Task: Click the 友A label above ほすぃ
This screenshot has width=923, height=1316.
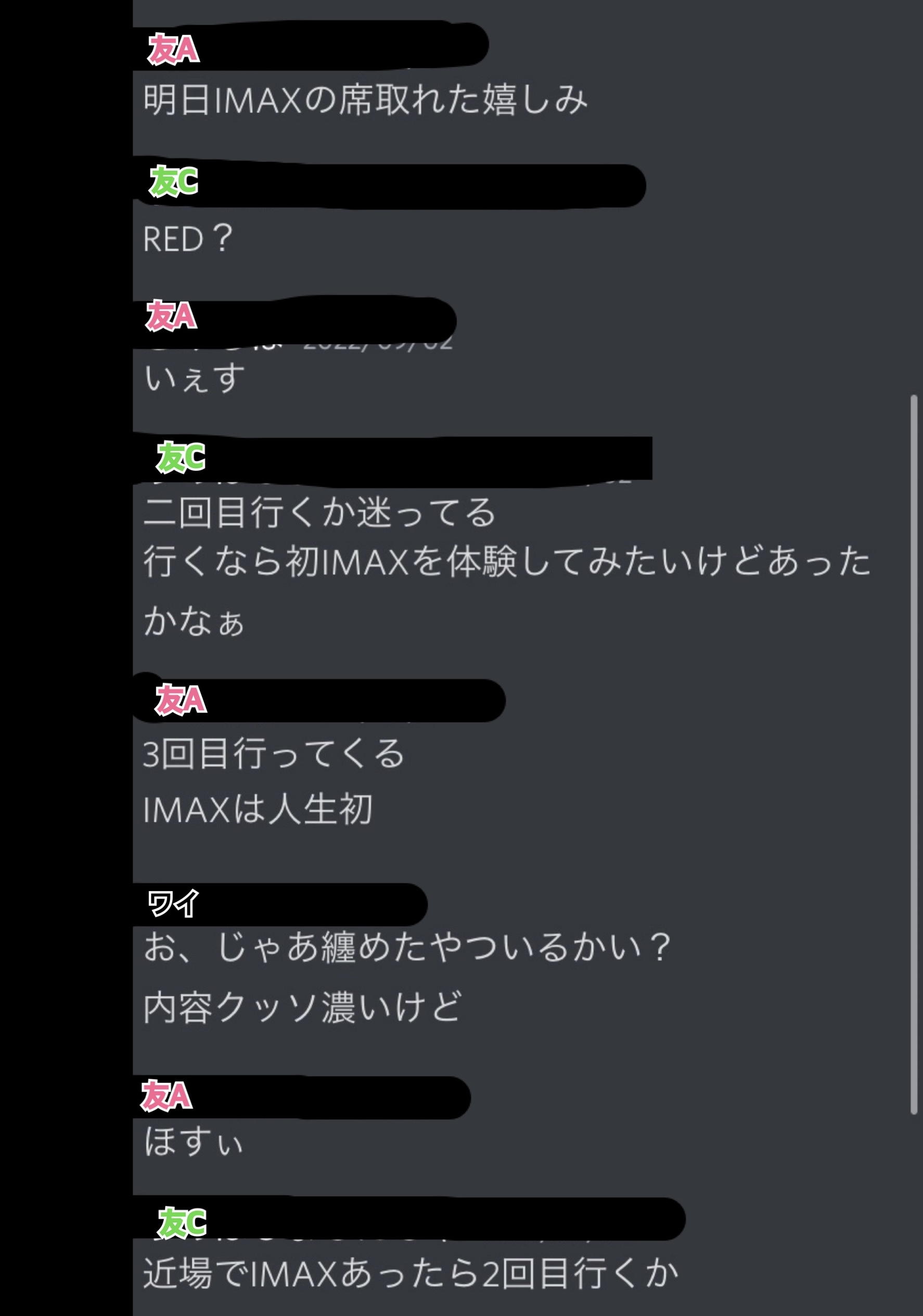Action: pyautogui.click(x=167, y=1096)
